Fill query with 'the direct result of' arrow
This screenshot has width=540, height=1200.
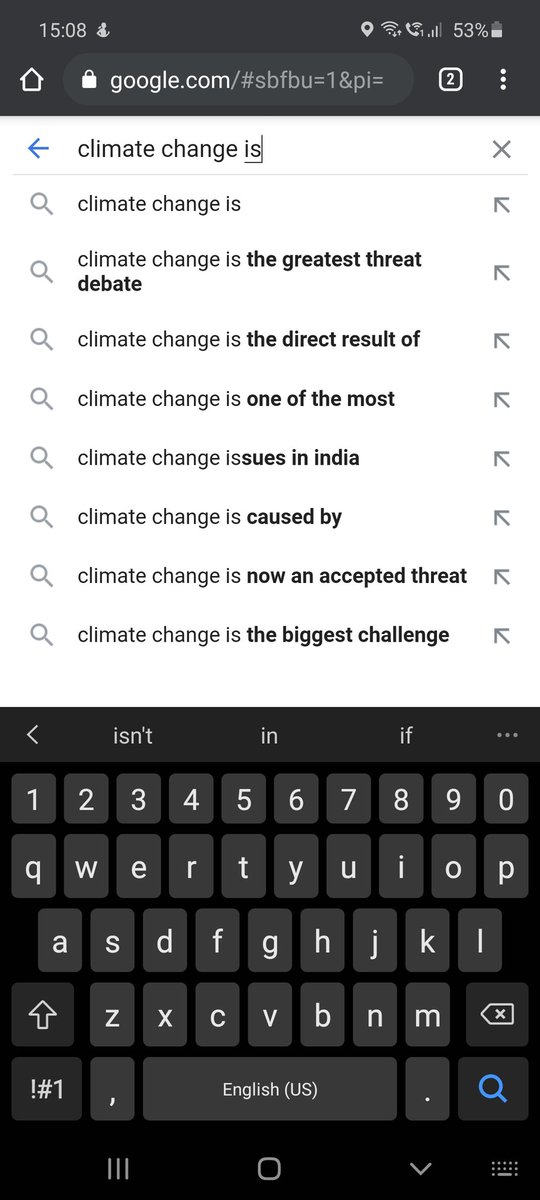click(x=502, y=341)
